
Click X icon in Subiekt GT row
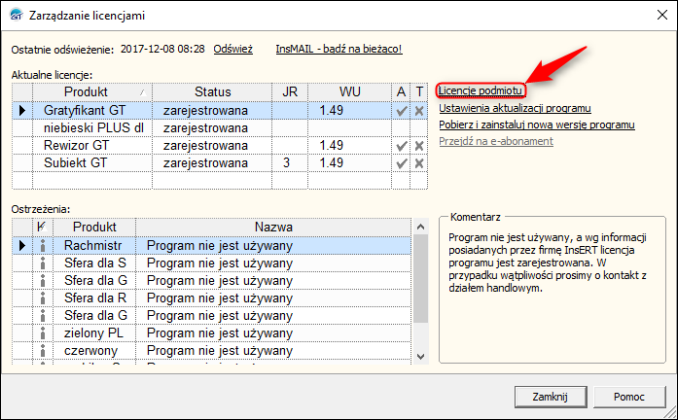point(419,164)
